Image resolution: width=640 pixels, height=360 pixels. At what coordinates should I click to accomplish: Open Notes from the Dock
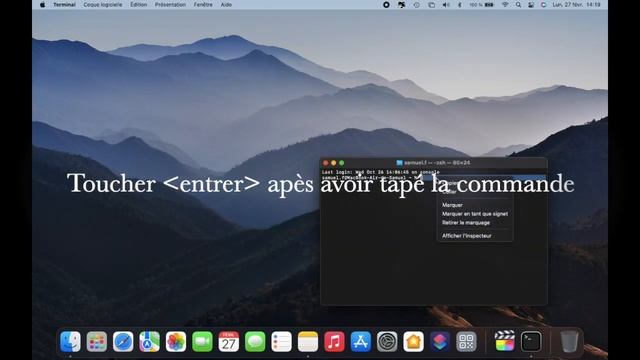click(308, 341)
